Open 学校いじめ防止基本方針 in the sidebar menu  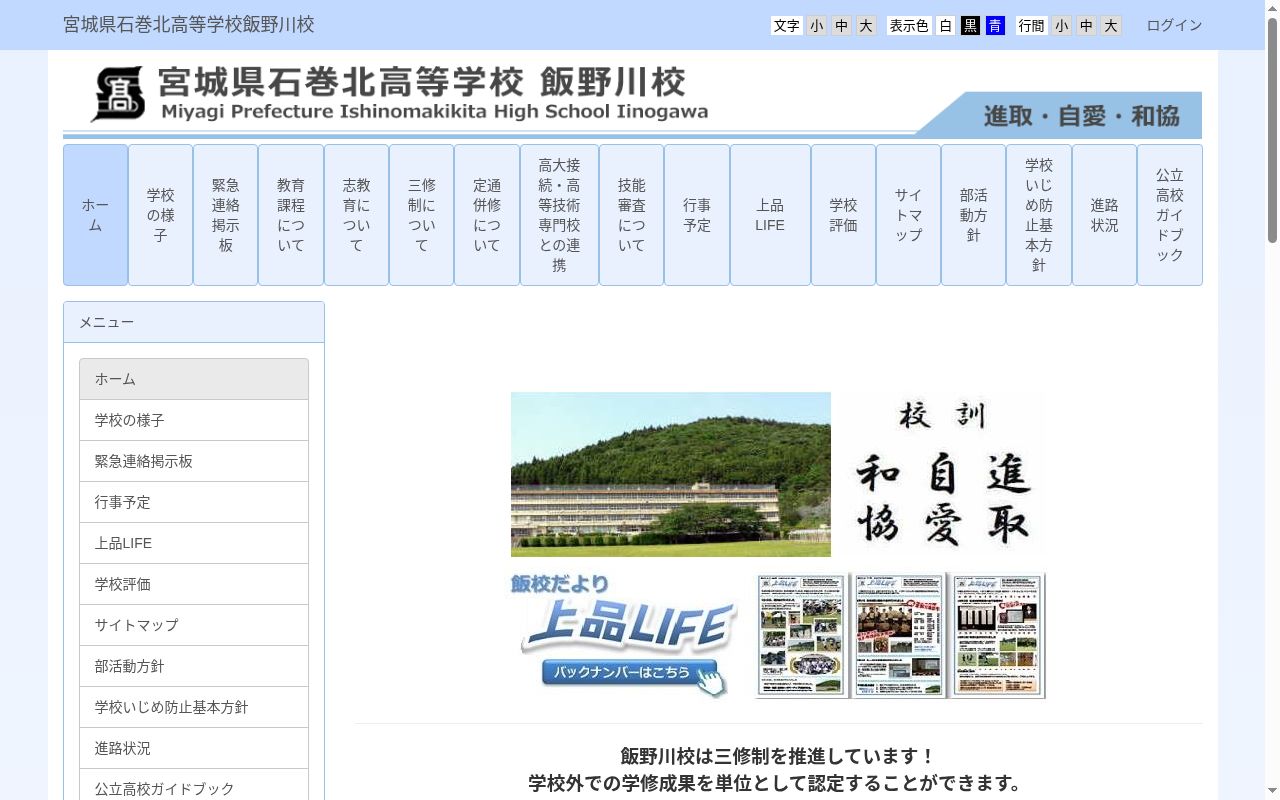tap(194, 707)
